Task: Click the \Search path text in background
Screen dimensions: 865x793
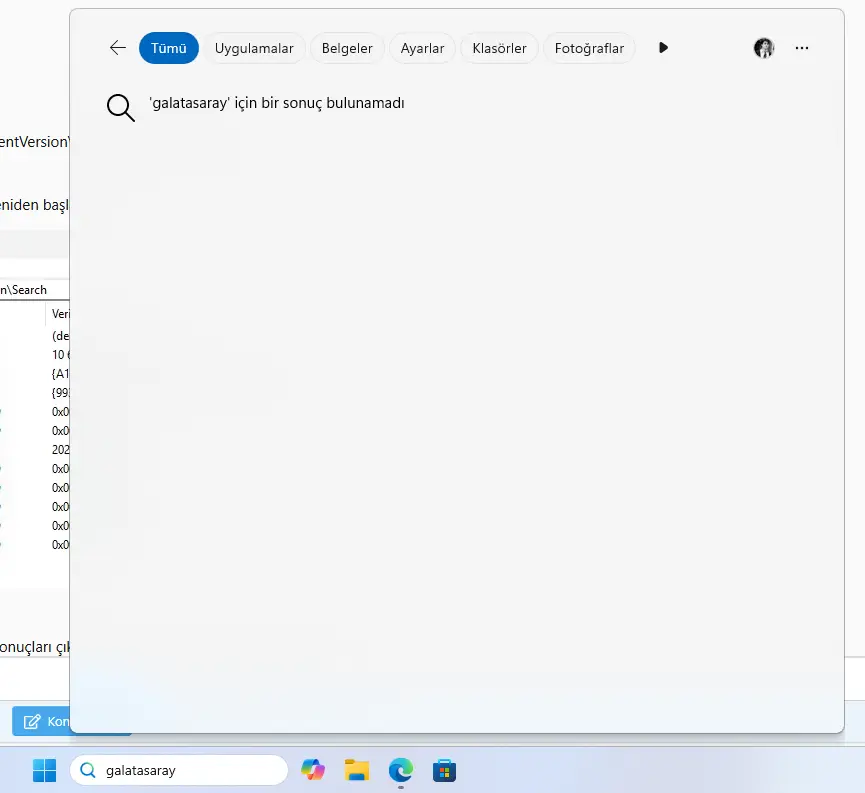Action: pos(26,290)
